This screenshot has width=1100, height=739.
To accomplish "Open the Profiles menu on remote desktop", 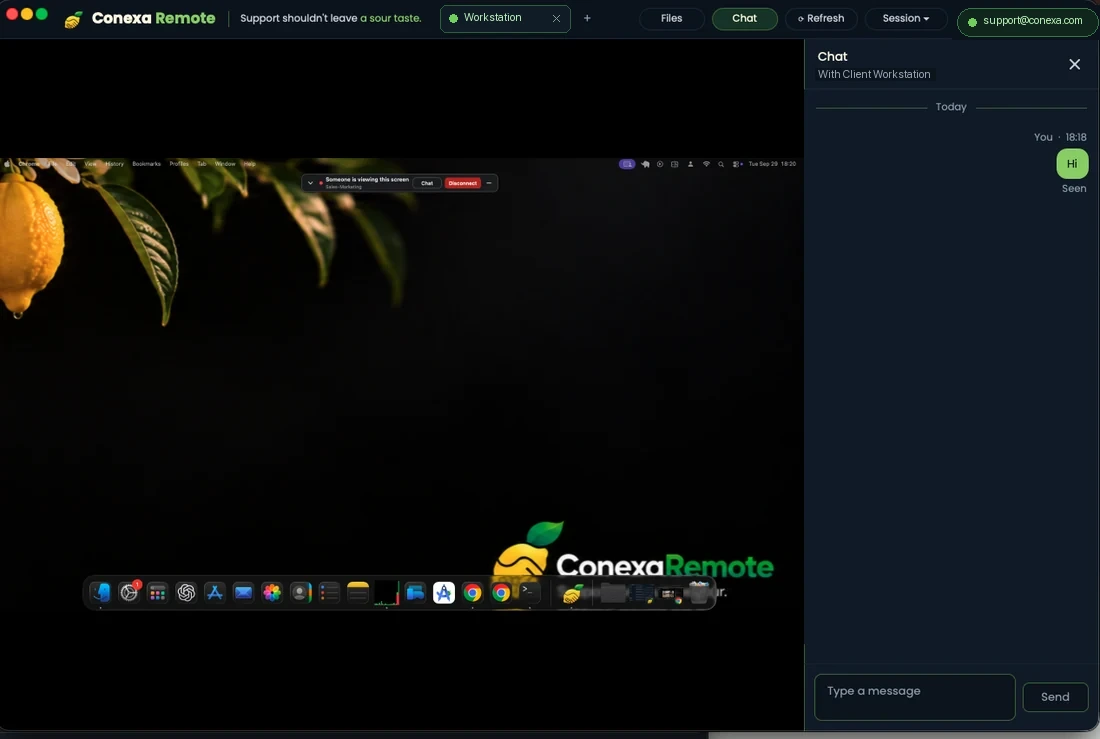I will click(179, 164).
